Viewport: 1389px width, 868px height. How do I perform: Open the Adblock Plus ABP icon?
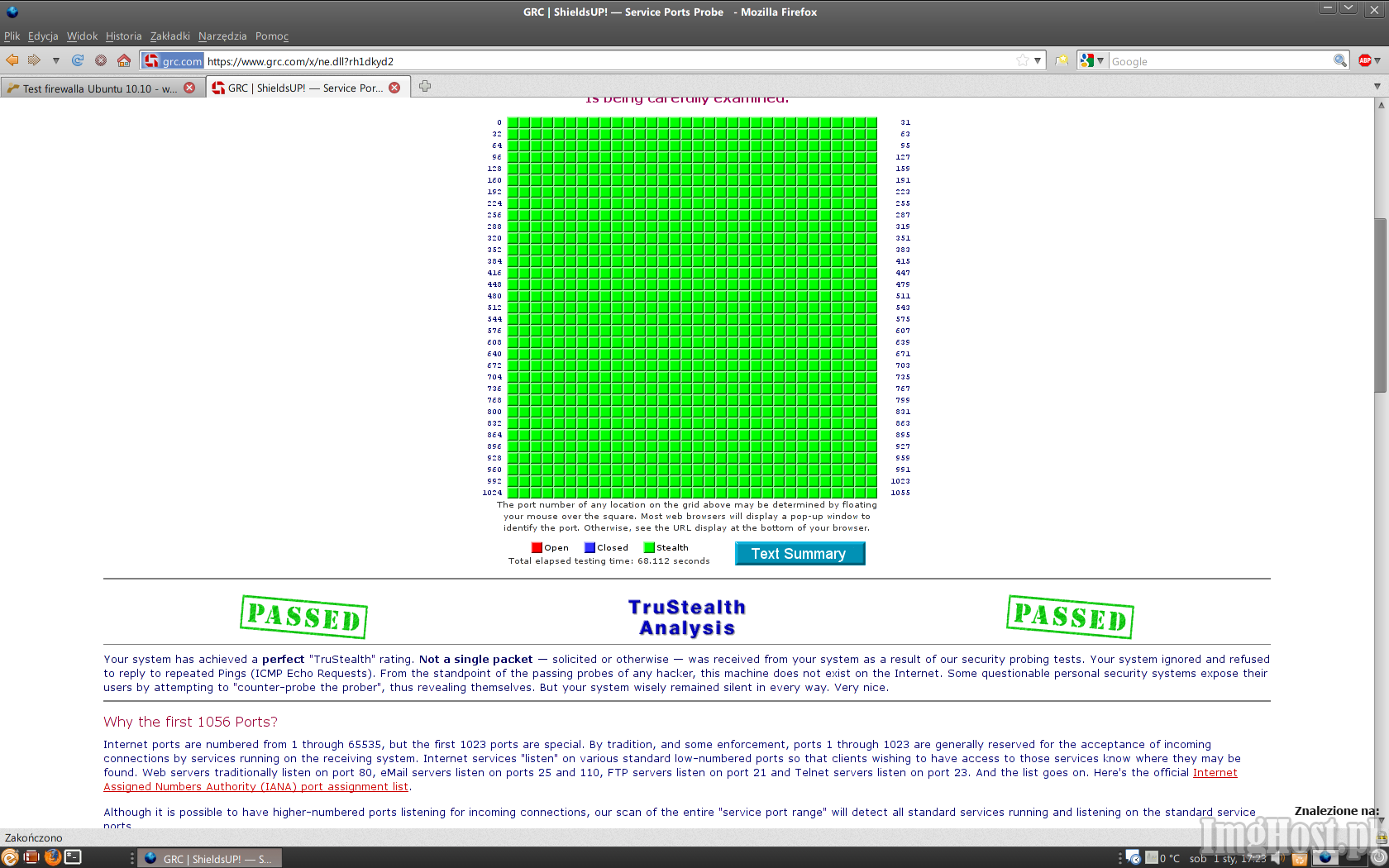pos(1364,60)
